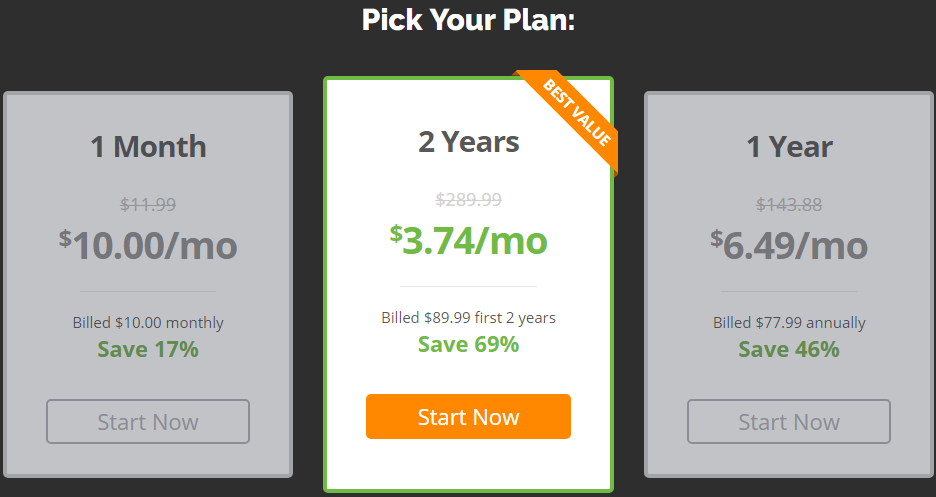Click the Save 46% label
Screen dimensions: 936x497
pyautogui.click(x=789, y=349)
